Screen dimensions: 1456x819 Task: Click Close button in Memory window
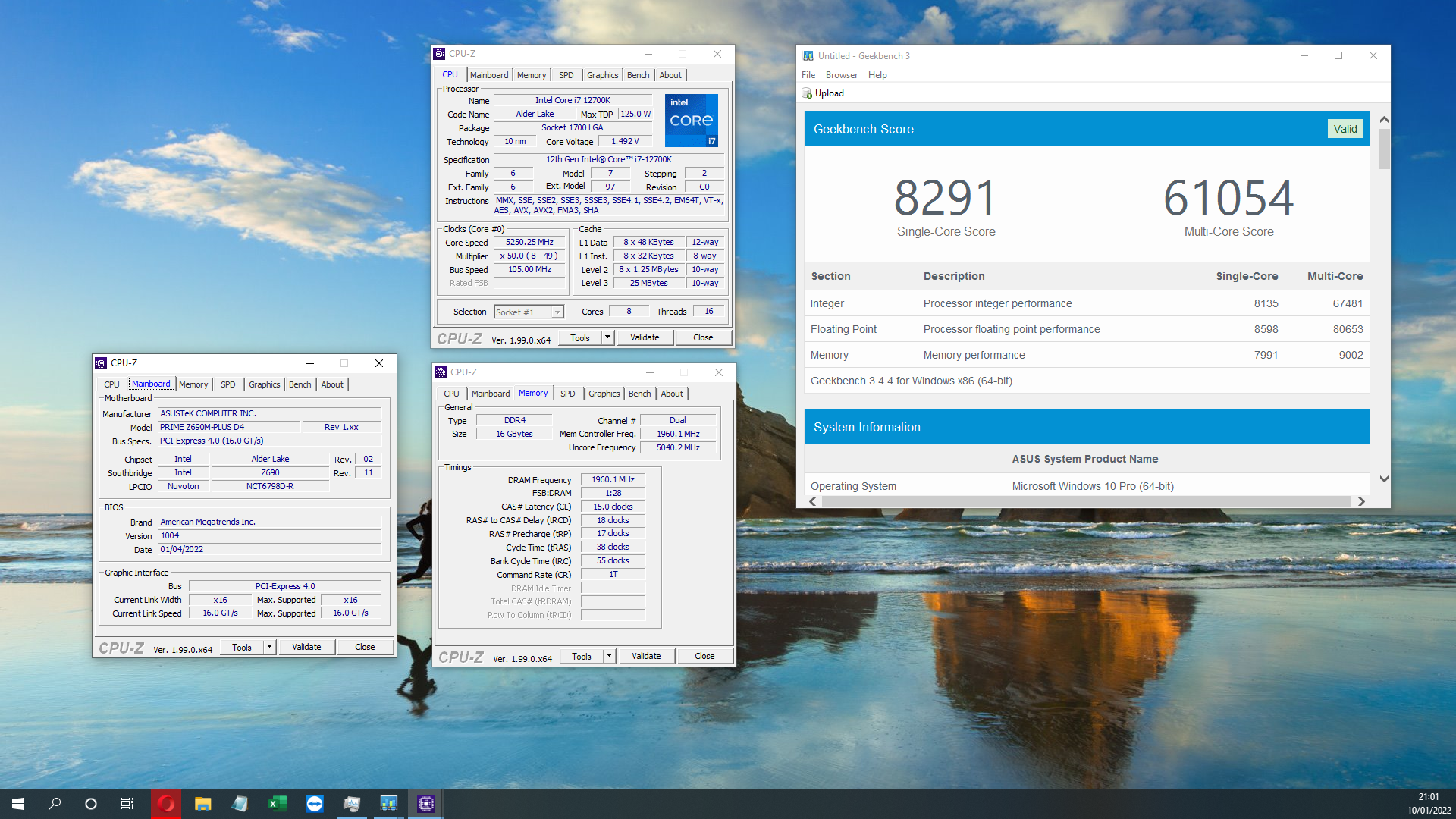point(704,656)
